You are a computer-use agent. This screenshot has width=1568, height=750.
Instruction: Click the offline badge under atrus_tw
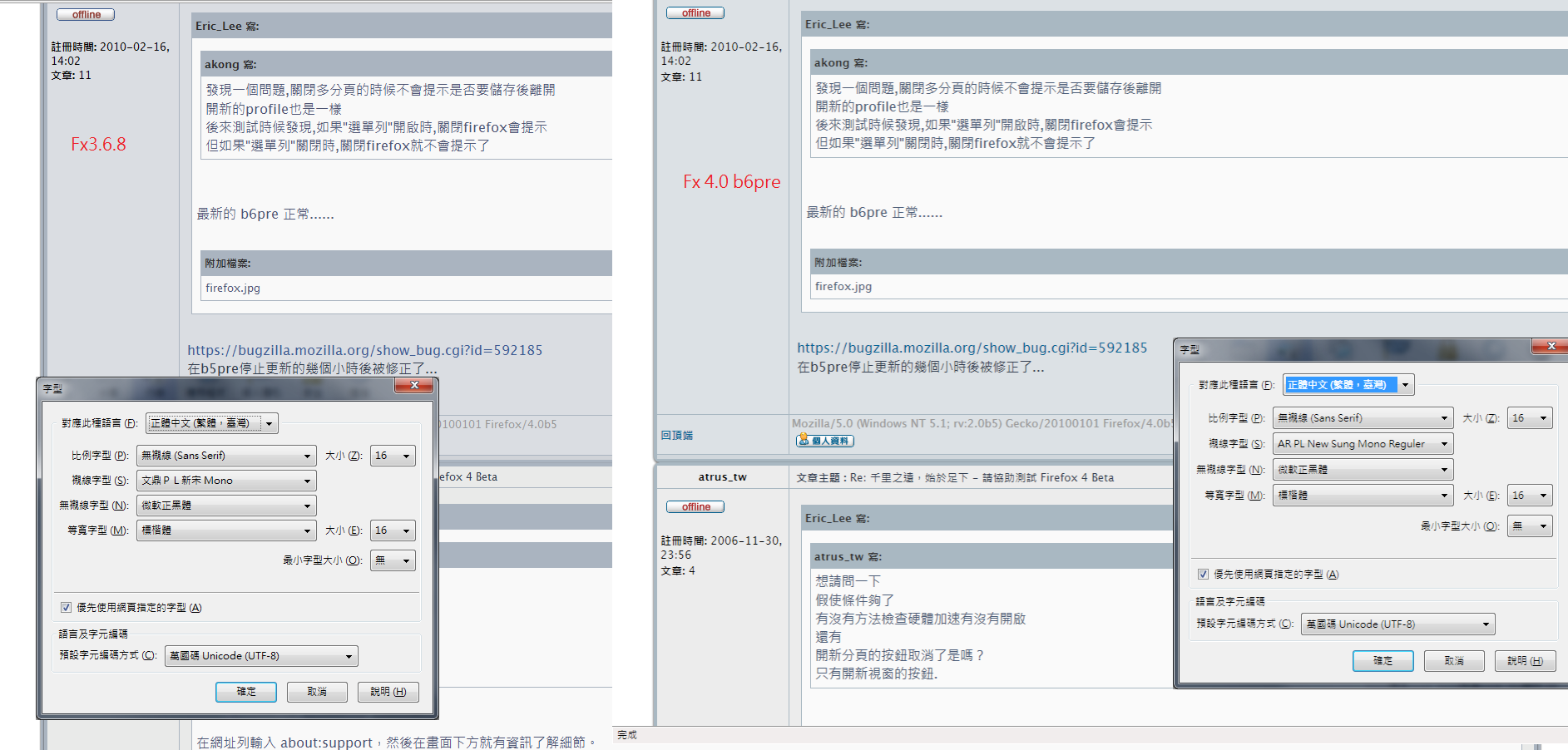tap(695, 507)
